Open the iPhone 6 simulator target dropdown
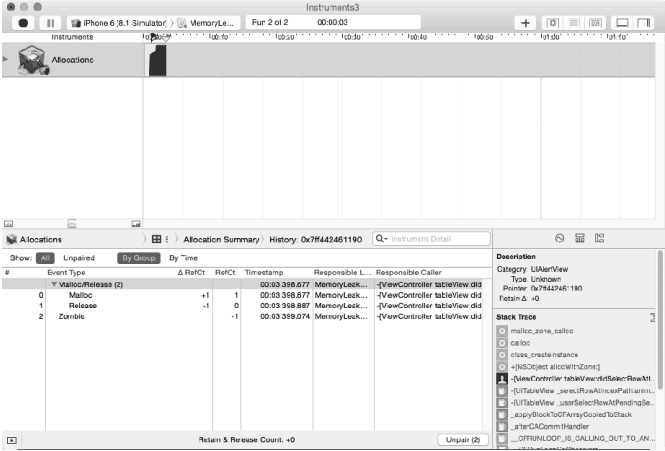Viewport: 665px width, 451px height. [117, 22]
